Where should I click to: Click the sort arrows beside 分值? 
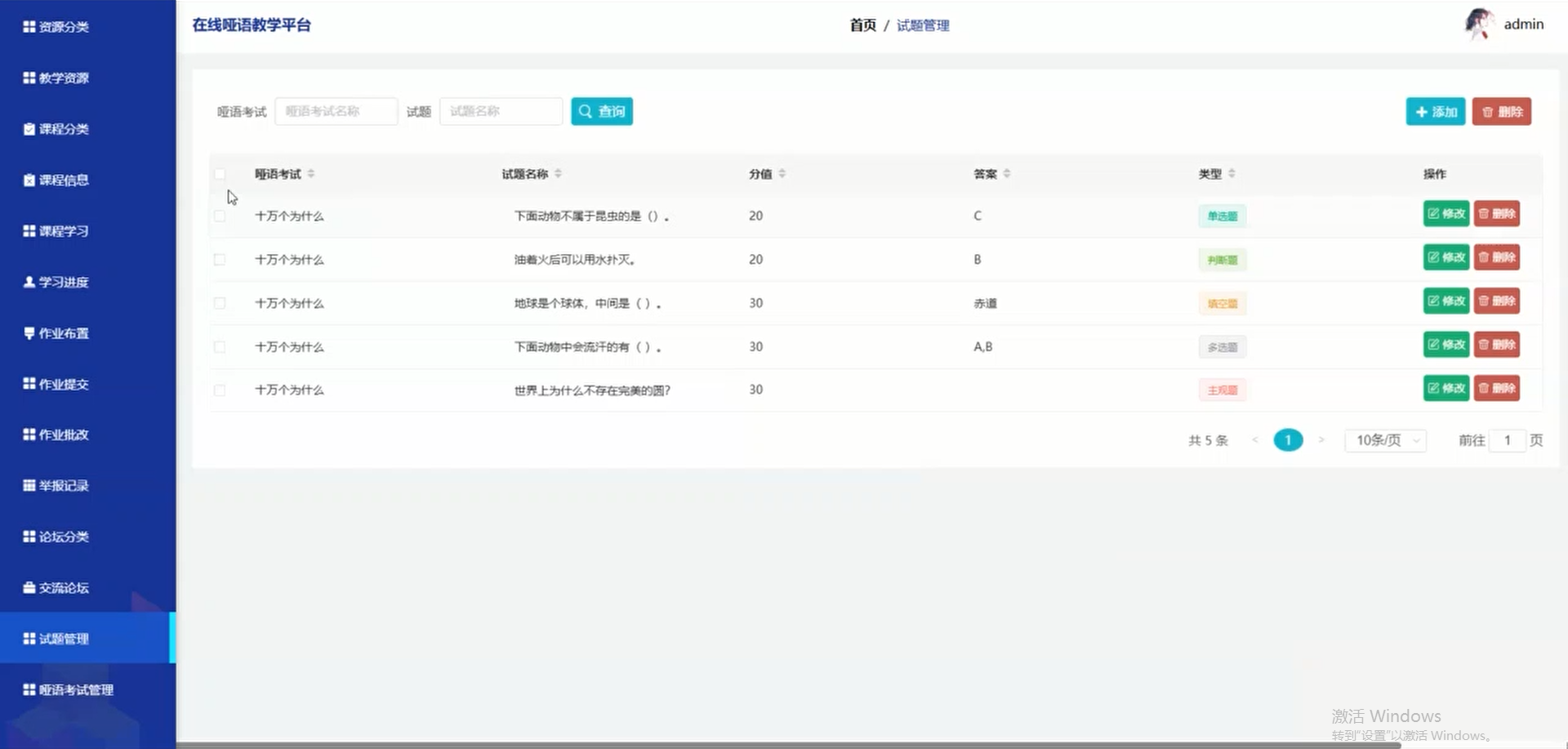[x=781, y=173]
